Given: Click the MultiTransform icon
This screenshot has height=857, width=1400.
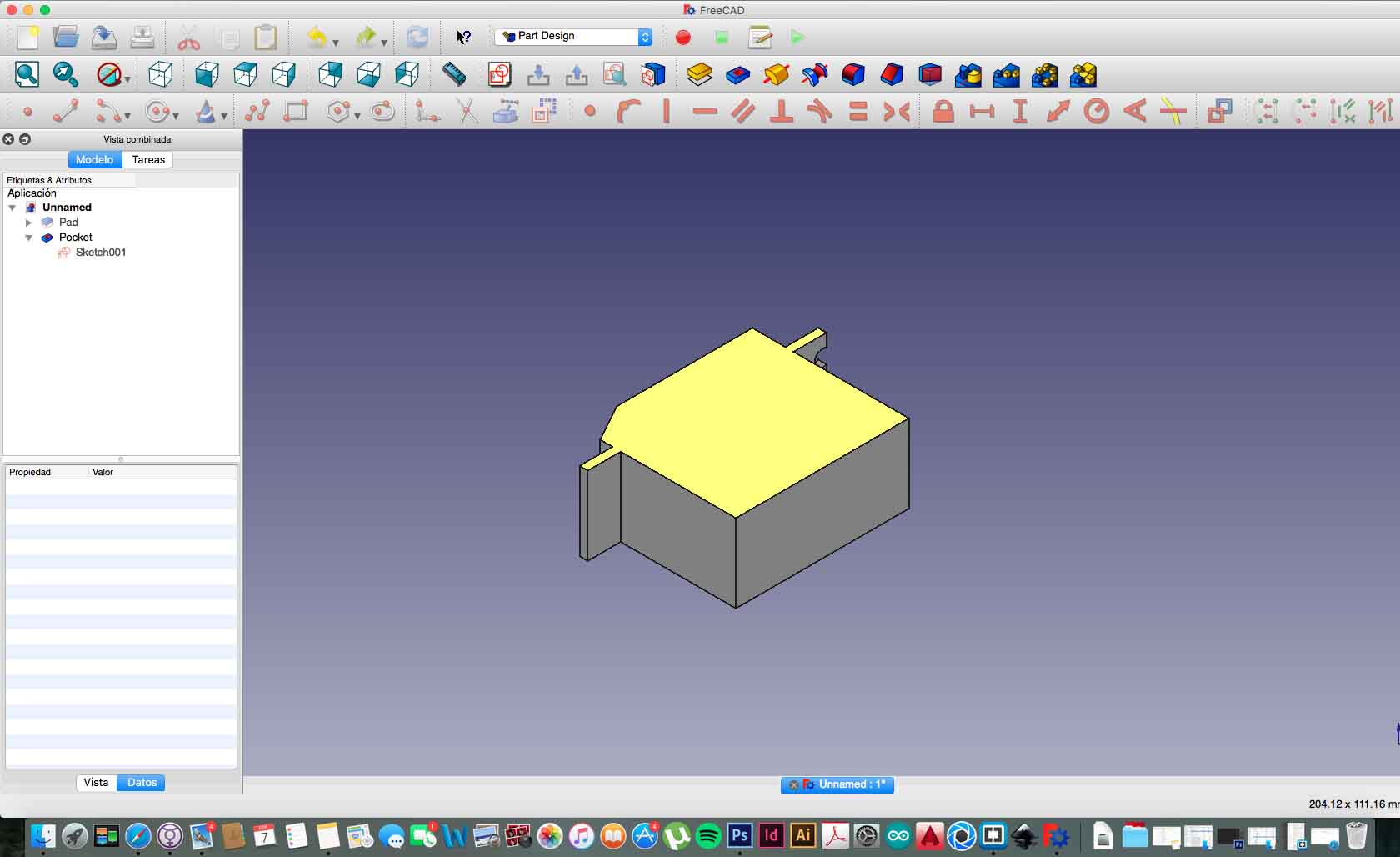Looking at the screenshot, I should tap(1082, 74).
